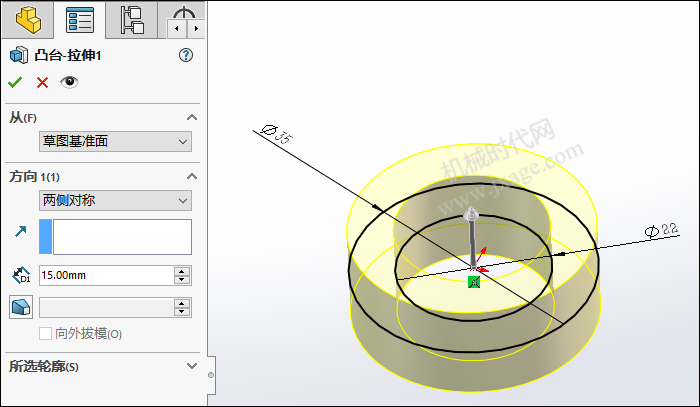Click the panel collapse handle on splitter
The width and height of the screenshot is (700, 407).
click(x=211, y=375)
